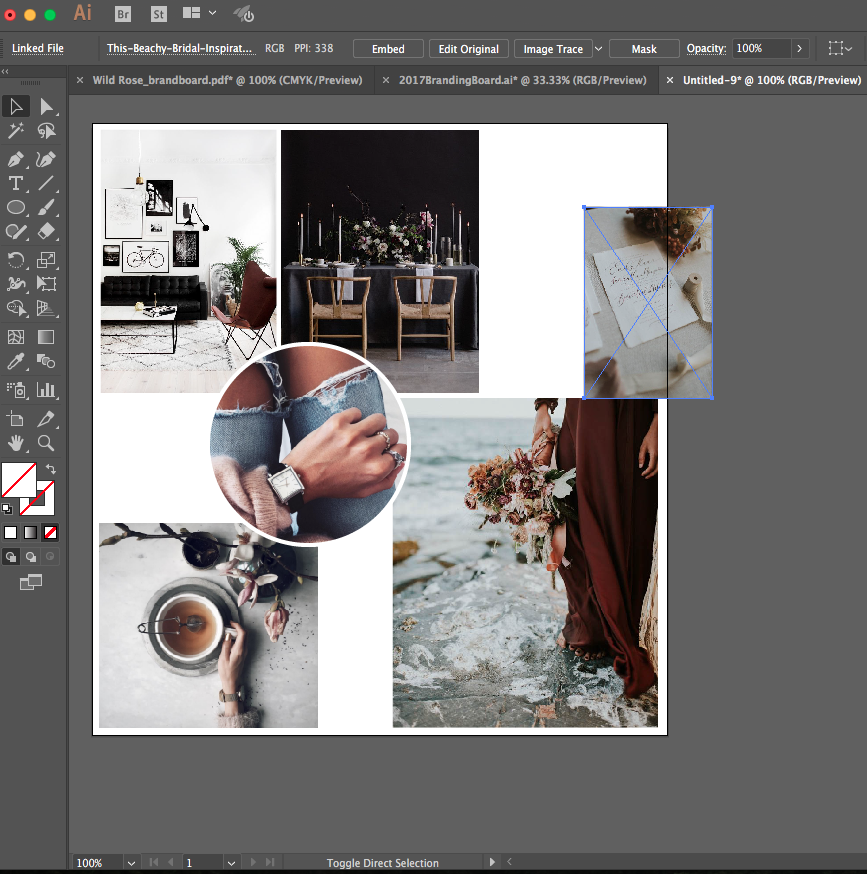Switch to the Wild Rose_brandboard.pdf tab
The height and width of the screenshot is (874, 867).
tap(227, 80)
